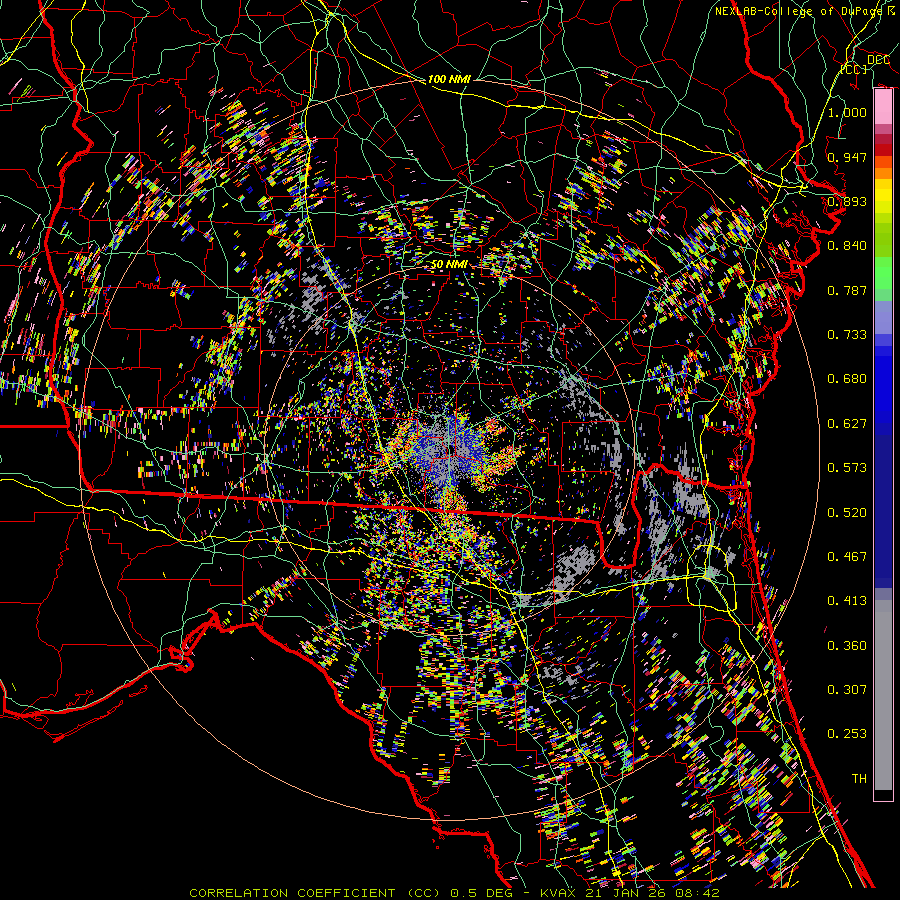900x900 pixels.
Task: Click the TH threshold label on the scale
Action: [x=859, y=779]
